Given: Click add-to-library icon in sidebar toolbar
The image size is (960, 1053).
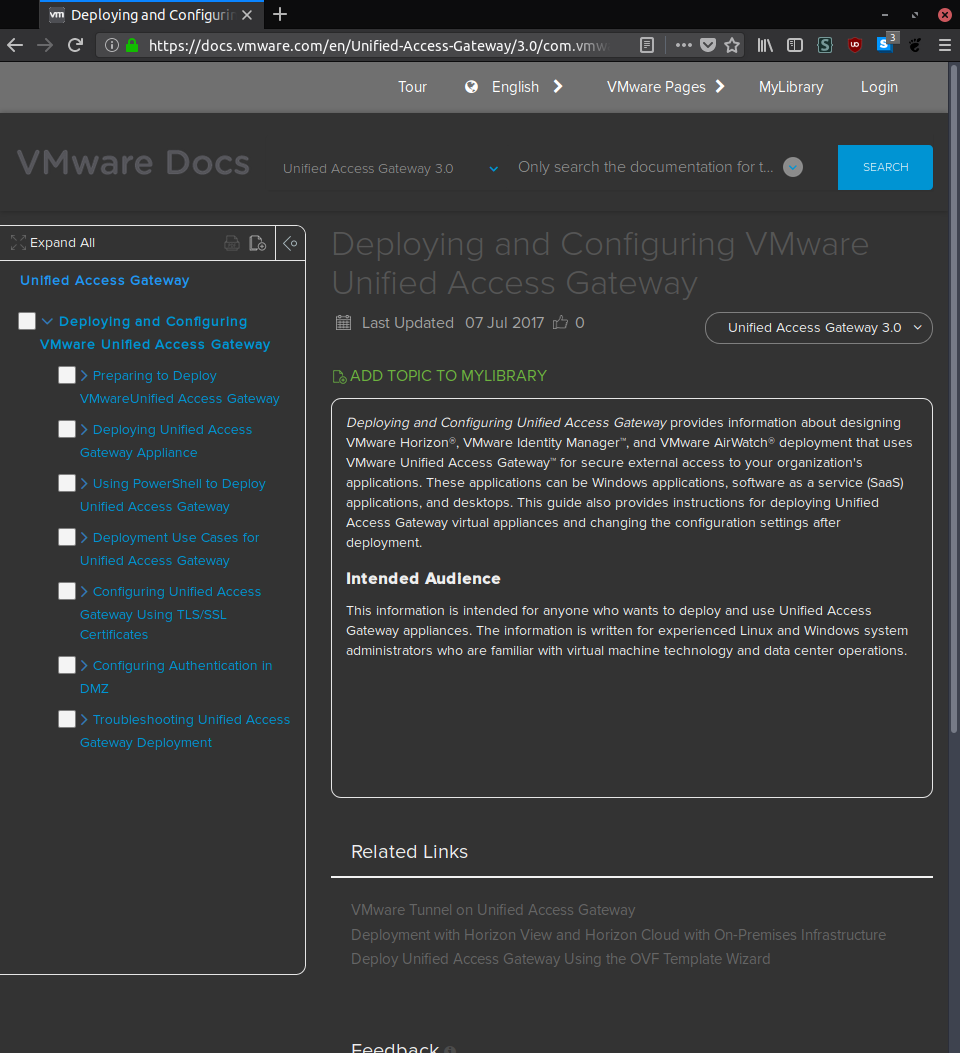Looking at the screenshot, I should [258, 242].
